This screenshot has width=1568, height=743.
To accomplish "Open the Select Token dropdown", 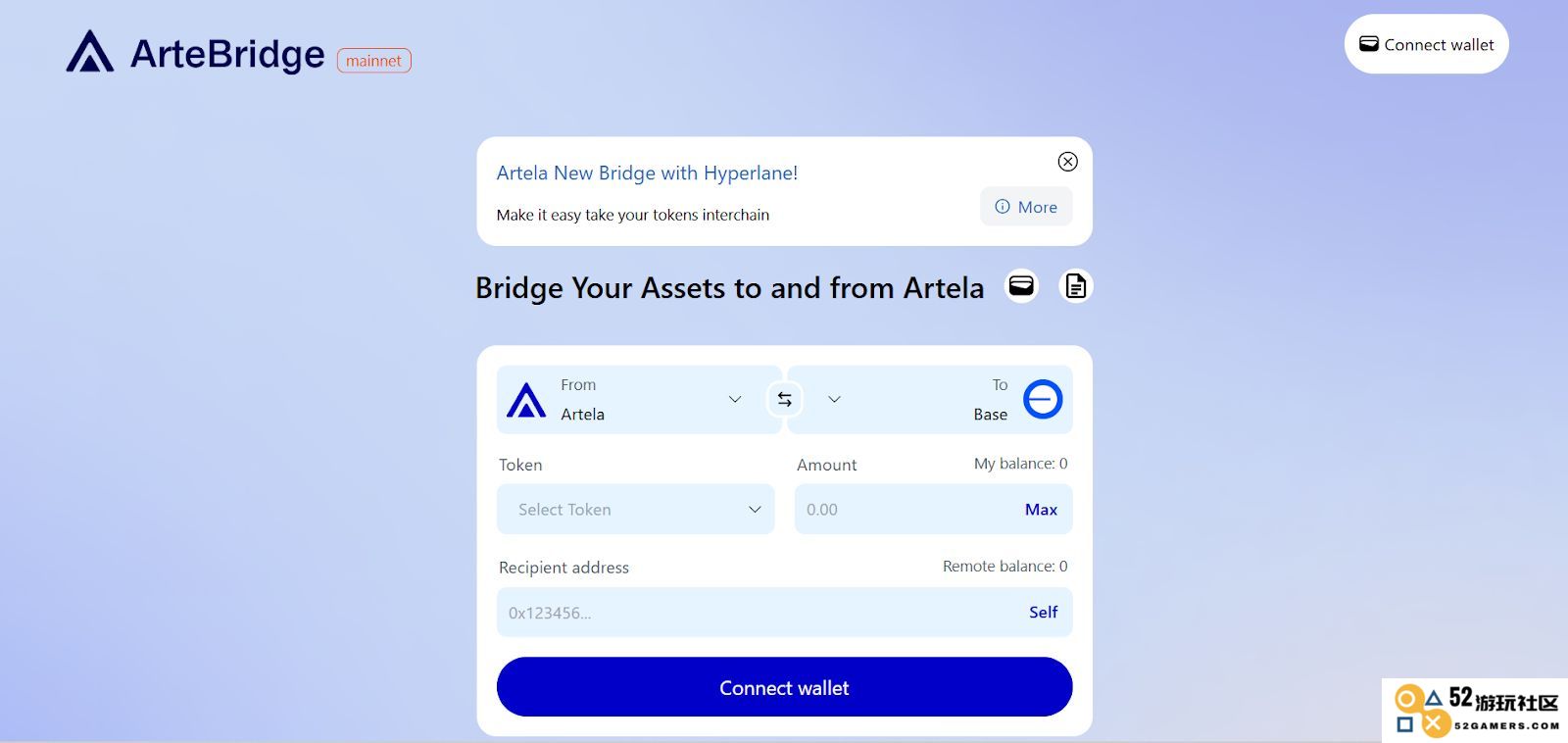I will [x=636, y=510].
